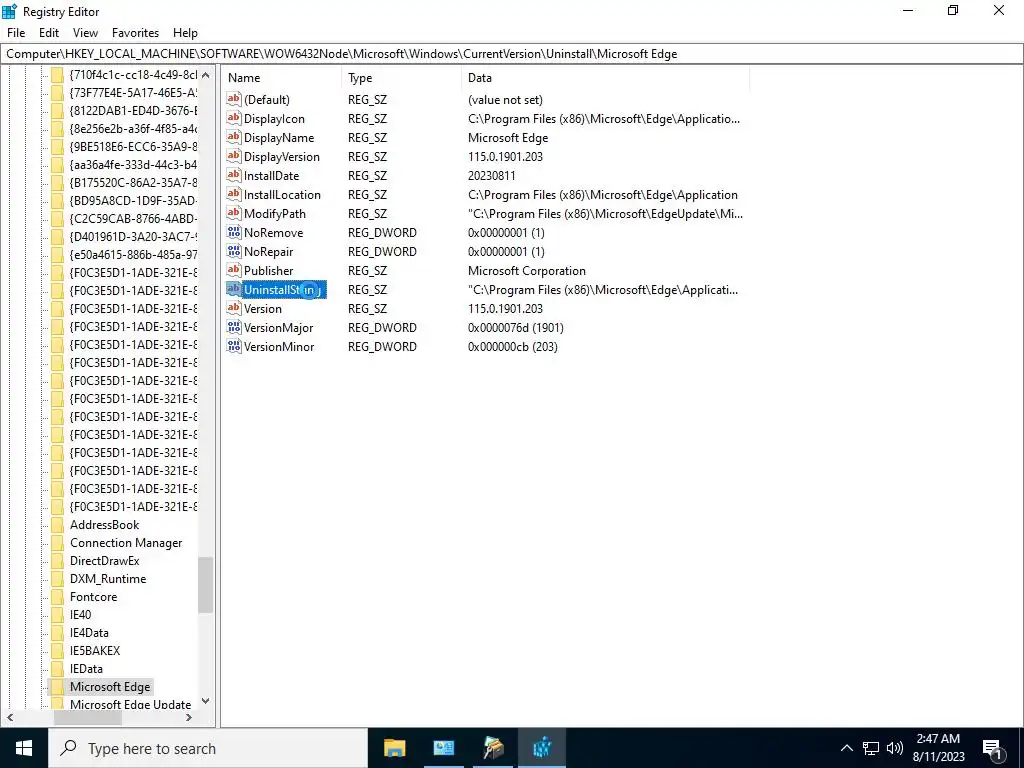Select the (Default) value string icon
Viewport: 1024px width, 768px height.
click(x=234, y=99)
